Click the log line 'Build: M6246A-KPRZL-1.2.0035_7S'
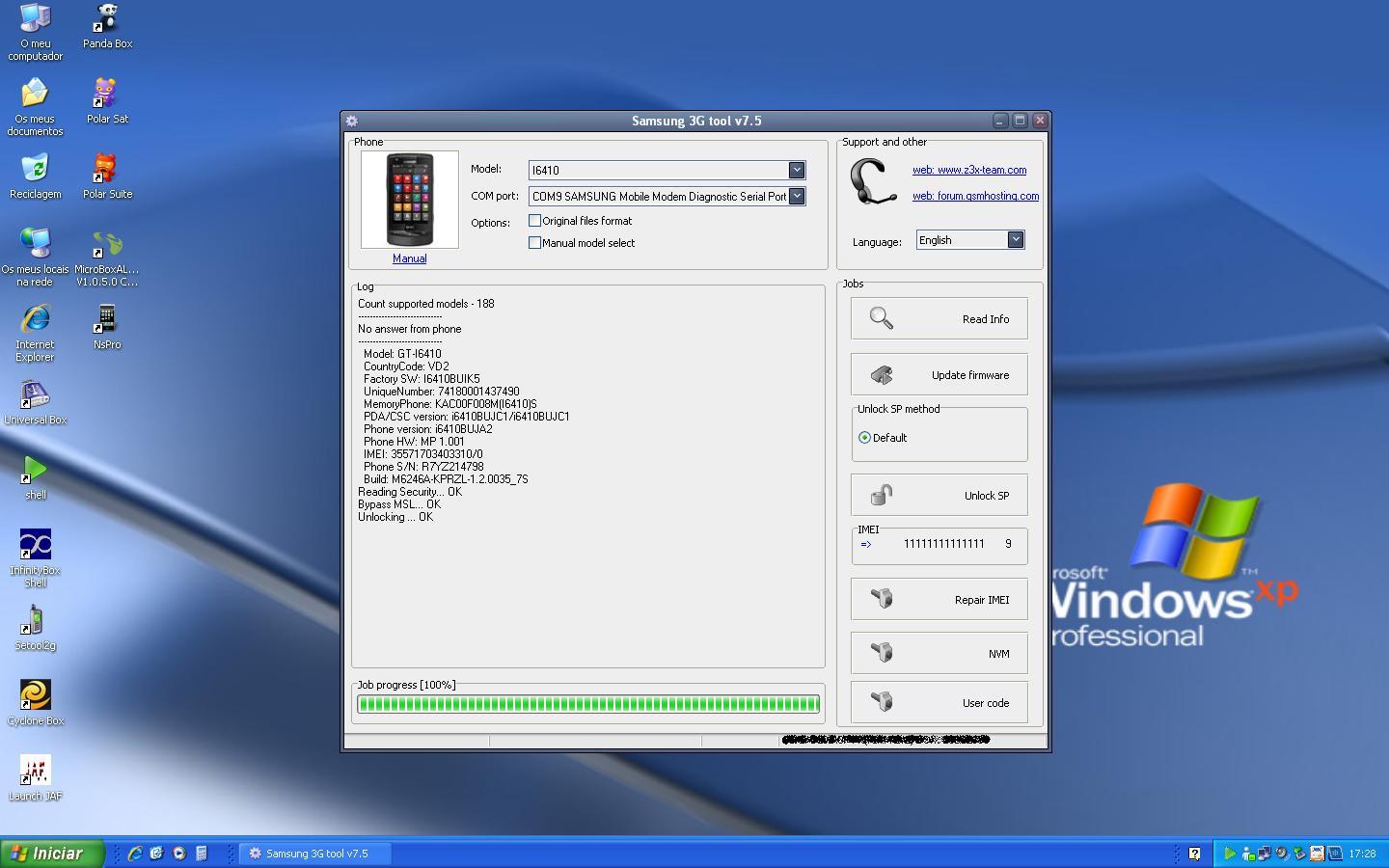 (446, 479)
